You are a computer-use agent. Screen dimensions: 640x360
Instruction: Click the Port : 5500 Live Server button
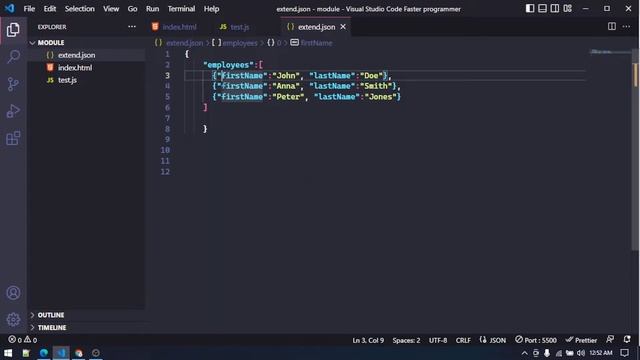click(x=536, y=340)
